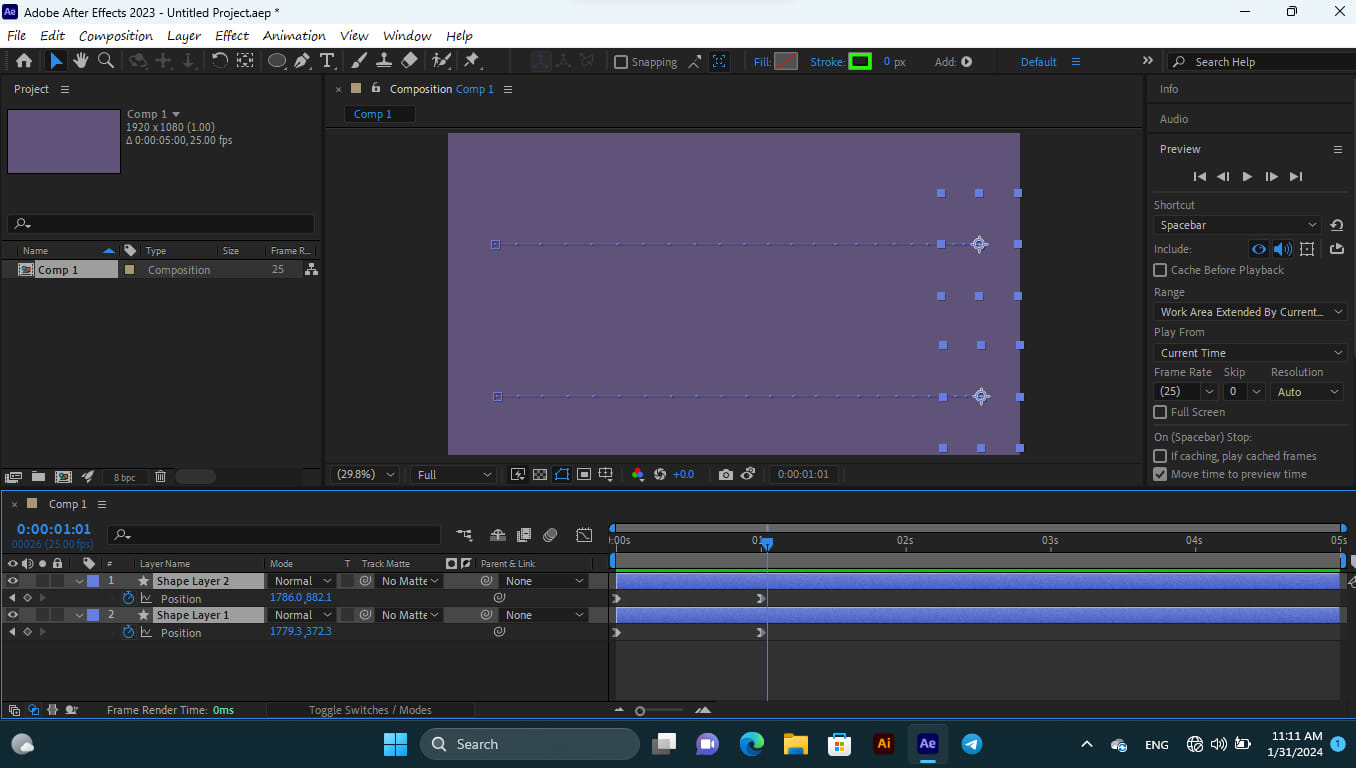Image resolution: width=1356 pixels, height=768 pixels.
Task: Select the Hand tool
Action: click(x=81, y=61)
